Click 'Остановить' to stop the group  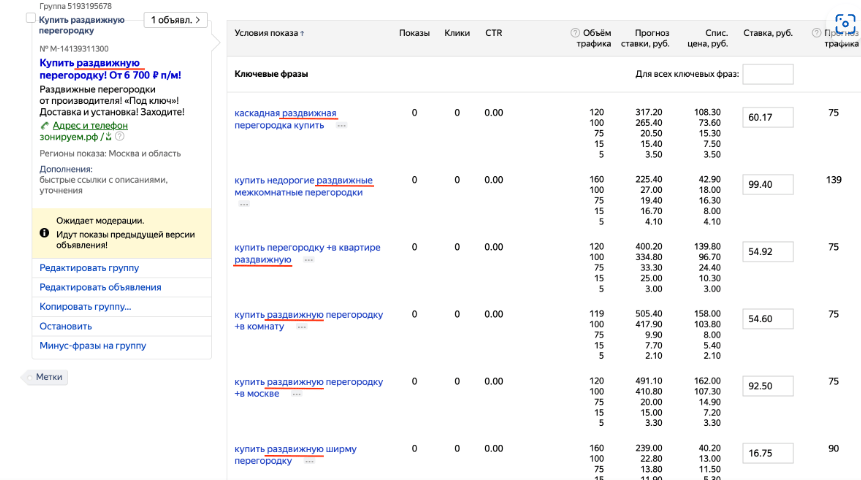pos(66,326)
